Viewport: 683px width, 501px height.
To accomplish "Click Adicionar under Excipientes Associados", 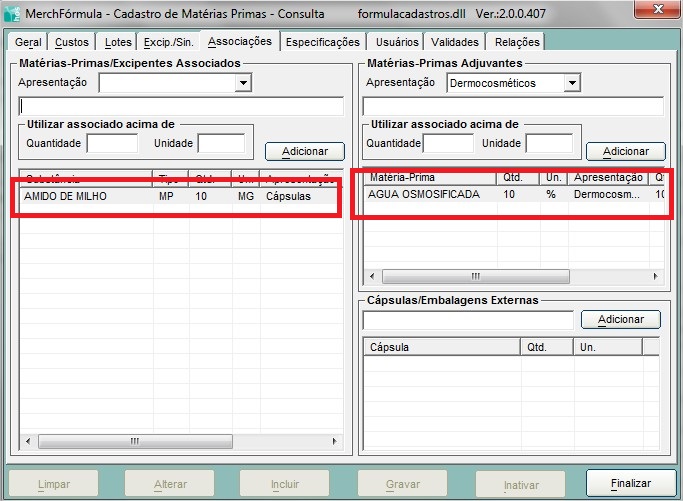I will tap(305, 151).
